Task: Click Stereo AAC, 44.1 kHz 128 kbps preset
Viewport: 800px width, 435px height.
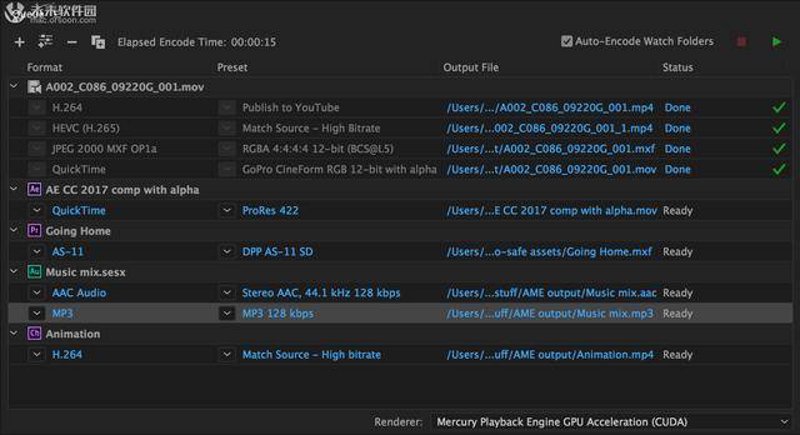Action: [x=321, y=293]
